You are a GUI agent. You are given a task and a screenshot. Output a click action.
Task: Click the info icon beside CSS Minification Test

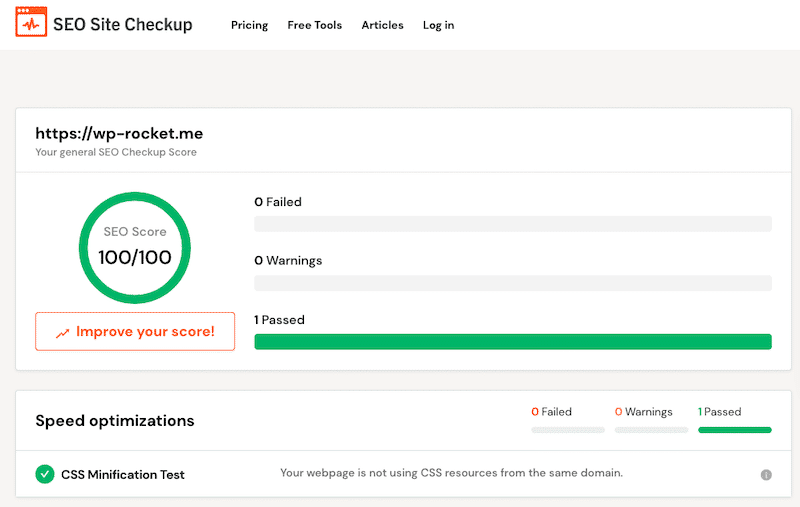[766, 475]
